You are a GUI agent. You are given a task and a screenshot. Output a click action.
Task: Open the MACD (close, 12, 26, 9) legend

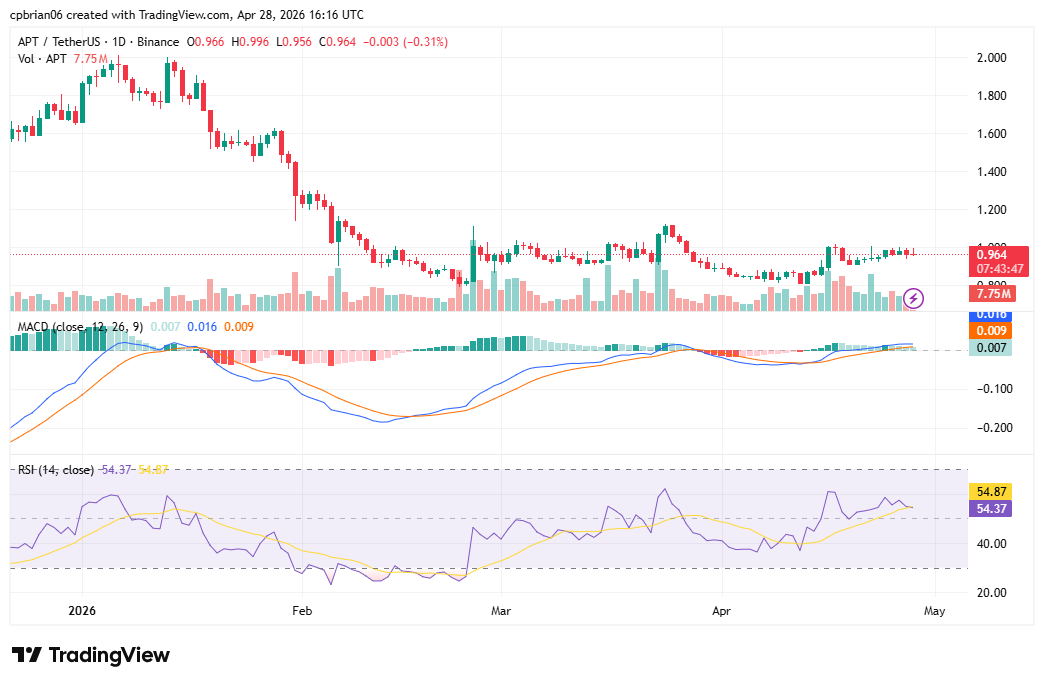click(x=80, y=326)
